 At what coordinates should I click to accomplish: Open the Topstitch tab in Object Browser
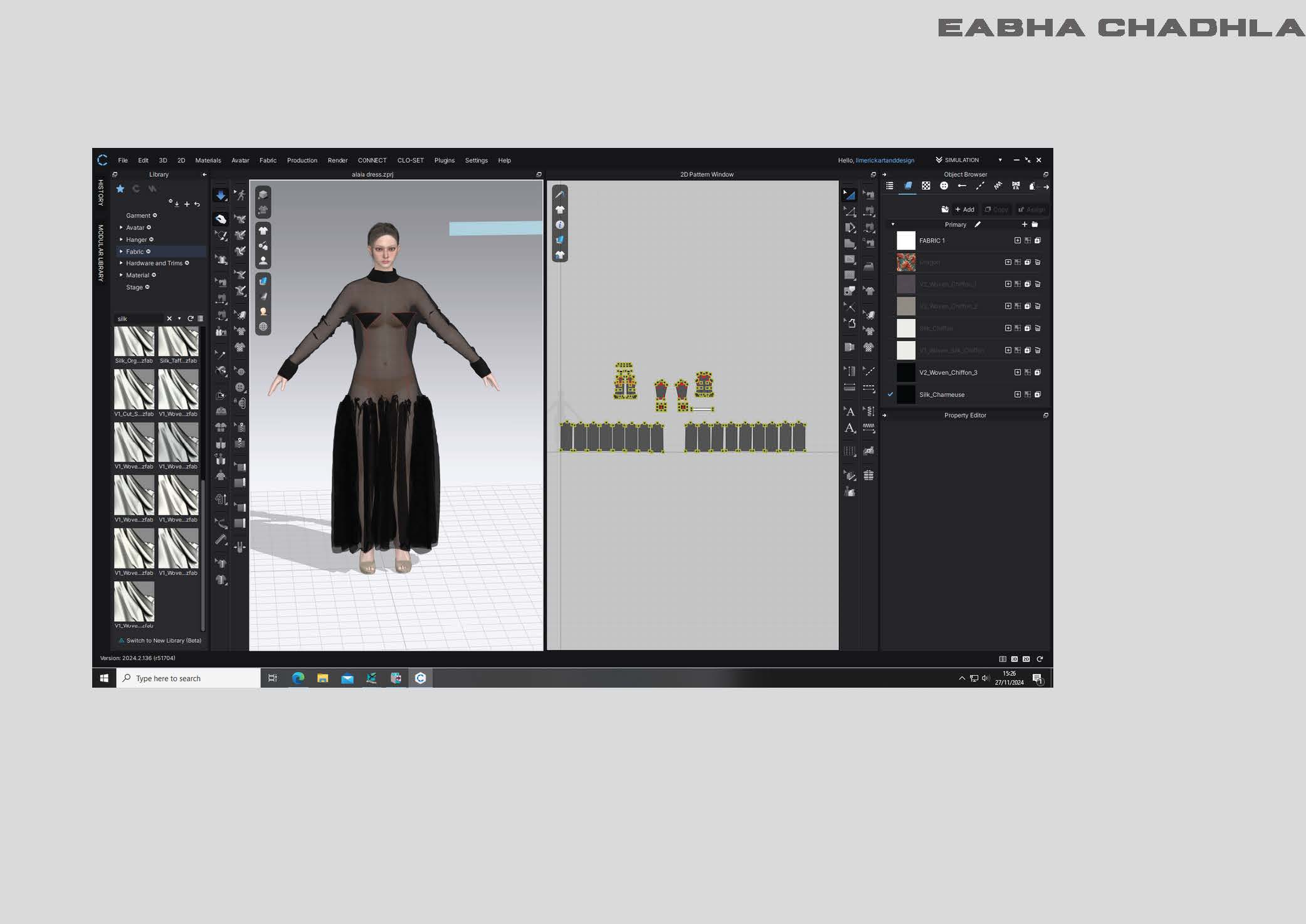(980, 186)
